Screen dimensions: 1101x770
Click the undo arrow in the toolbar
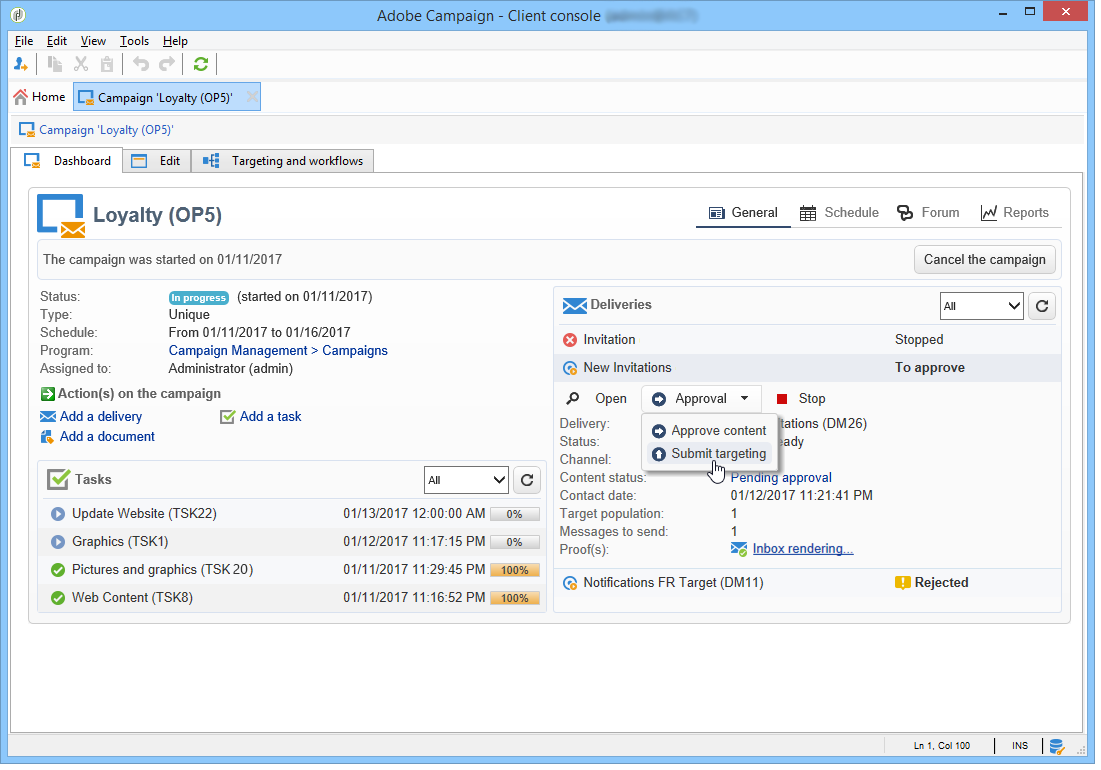point(141,65)
